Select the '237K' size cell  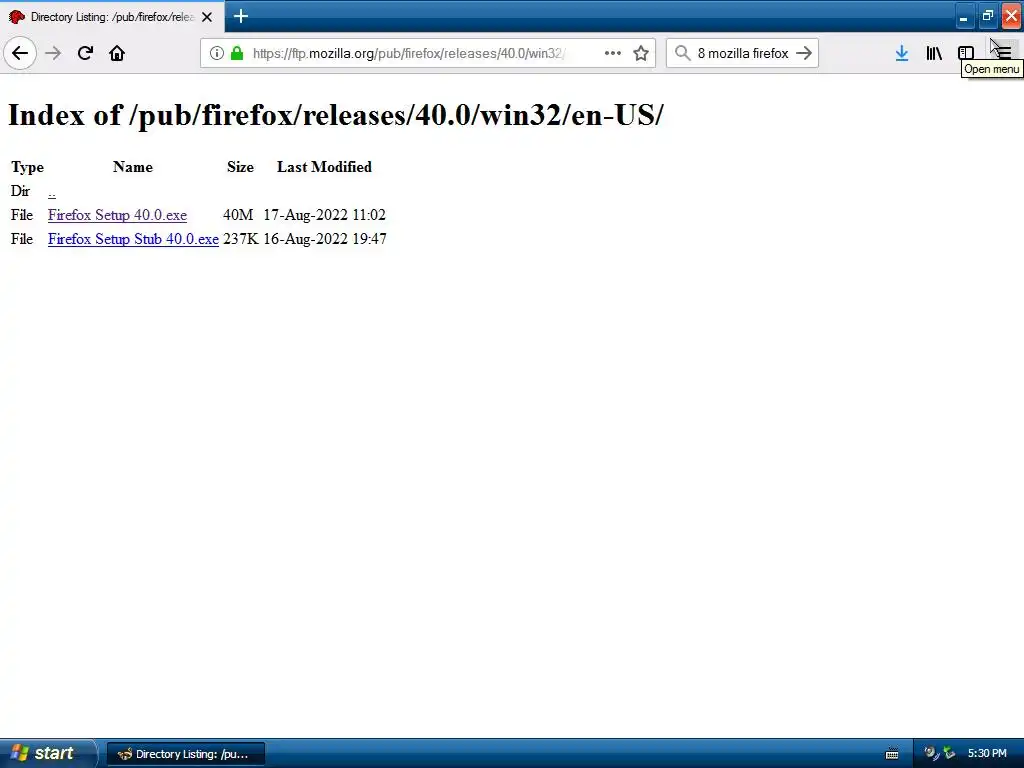[x=240, y=239]
